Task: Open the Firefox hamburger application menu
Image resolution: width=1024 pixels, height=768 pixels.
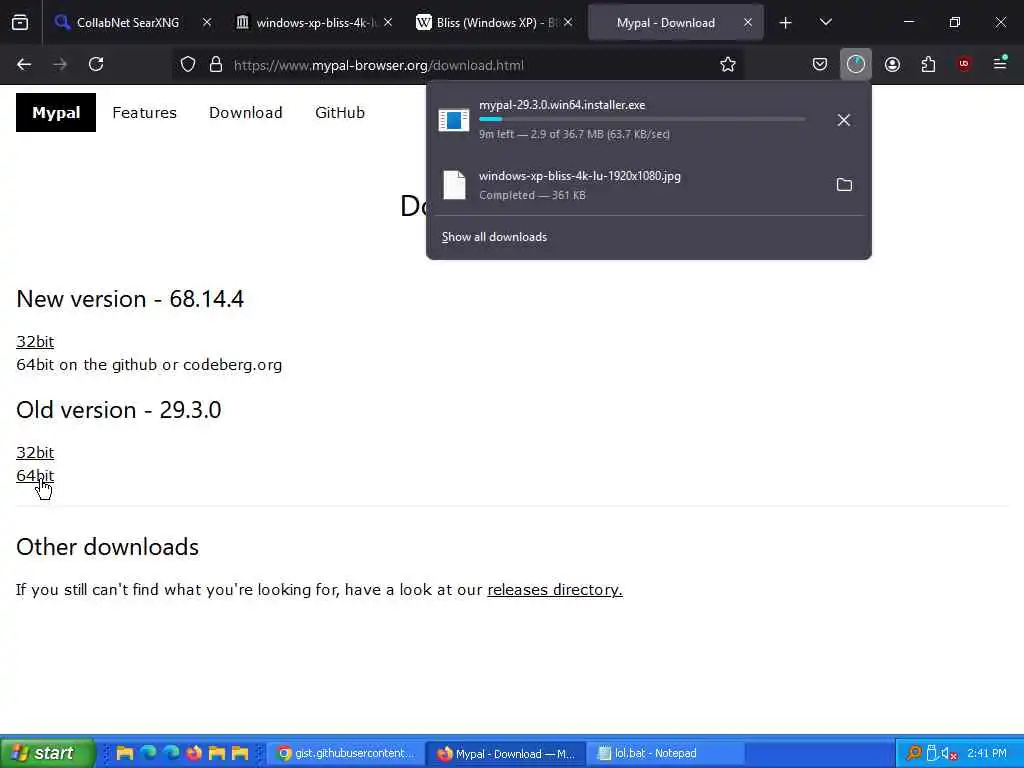Action: point(1000,63)
